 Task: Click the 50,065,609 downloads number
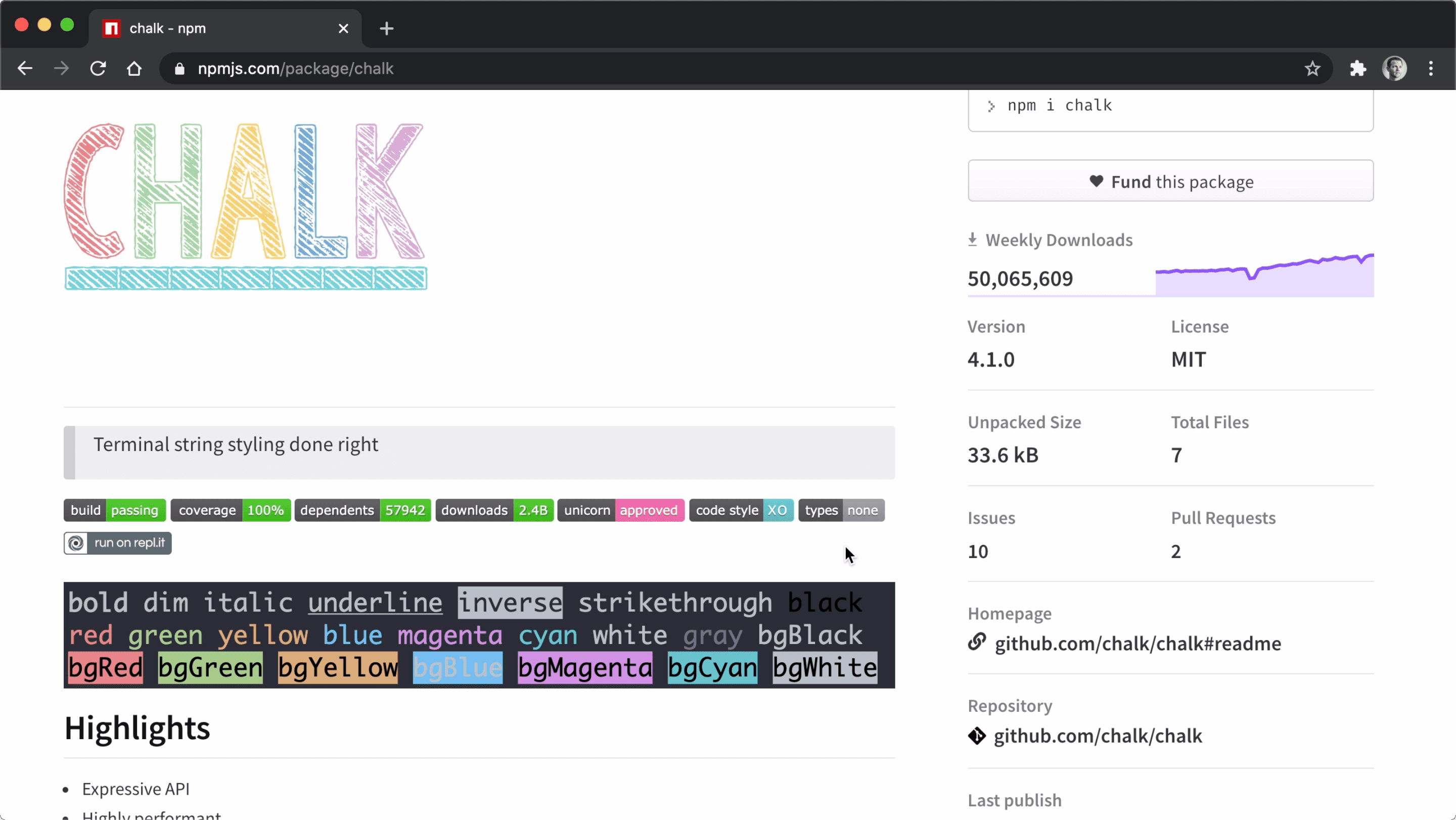coord(1020,279)
